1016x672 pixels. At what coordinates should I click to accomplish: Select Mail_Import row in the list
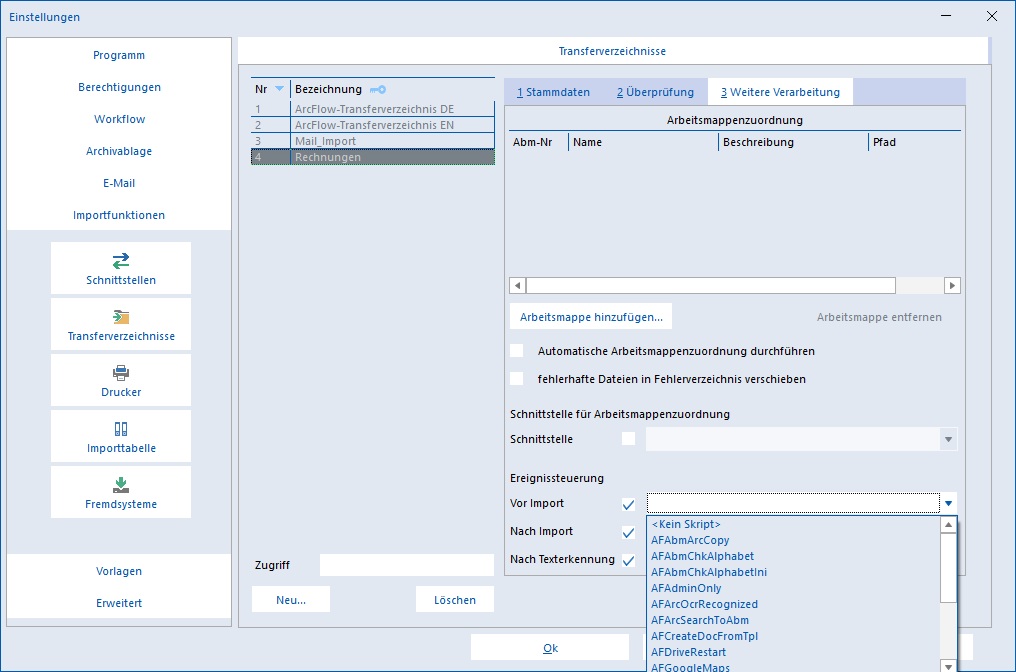373,141
